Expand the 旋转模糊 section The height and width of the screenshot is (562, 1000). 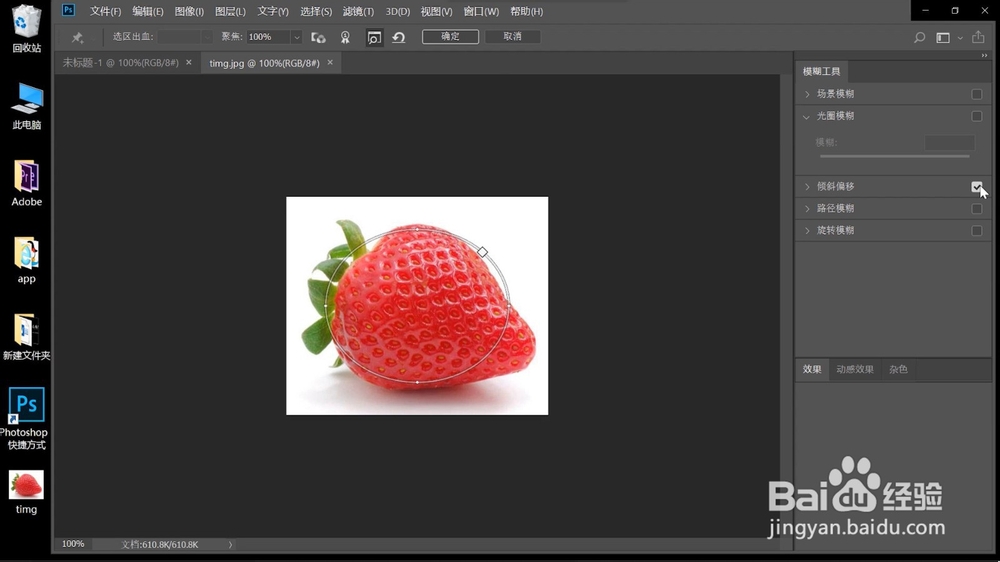point(807,230)
